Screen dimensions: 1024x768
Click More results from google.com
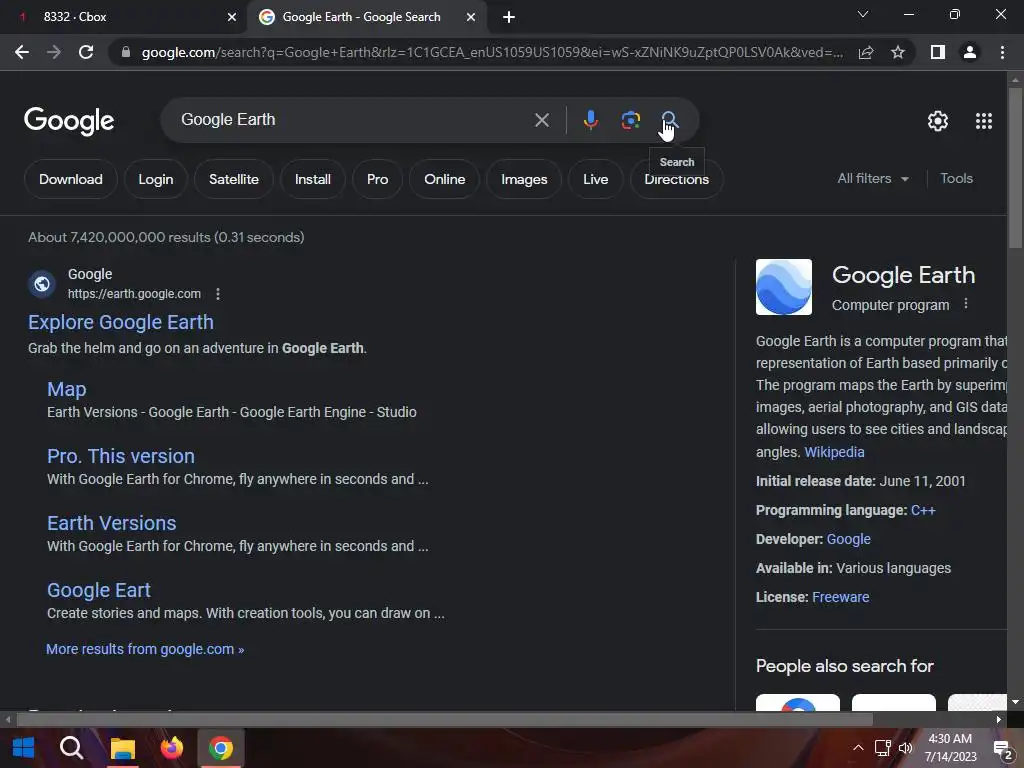pyautogui.click(x=145, y=649)
